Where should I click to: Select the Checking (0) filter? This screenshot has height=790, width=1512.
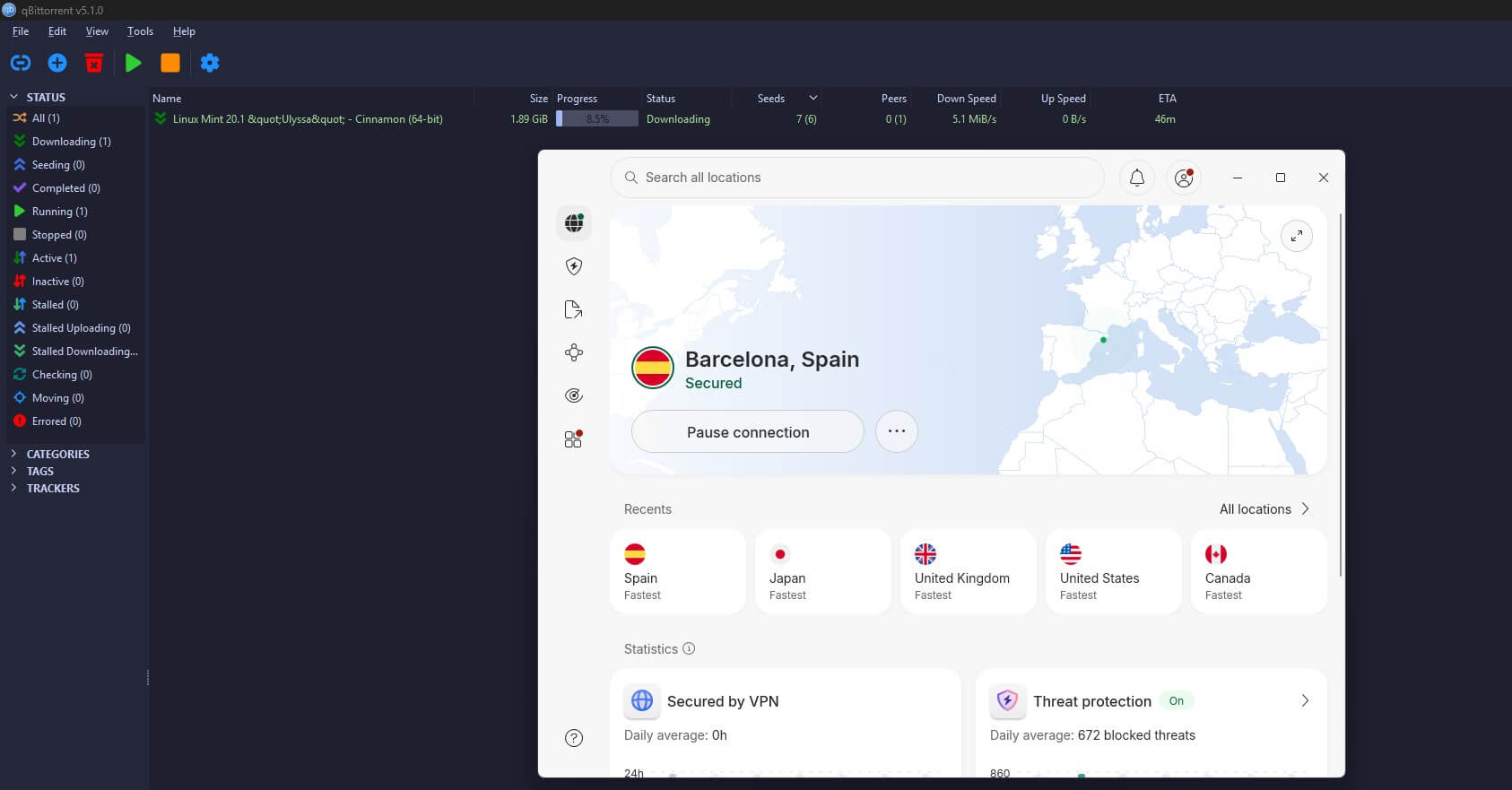tap(75, 375)
